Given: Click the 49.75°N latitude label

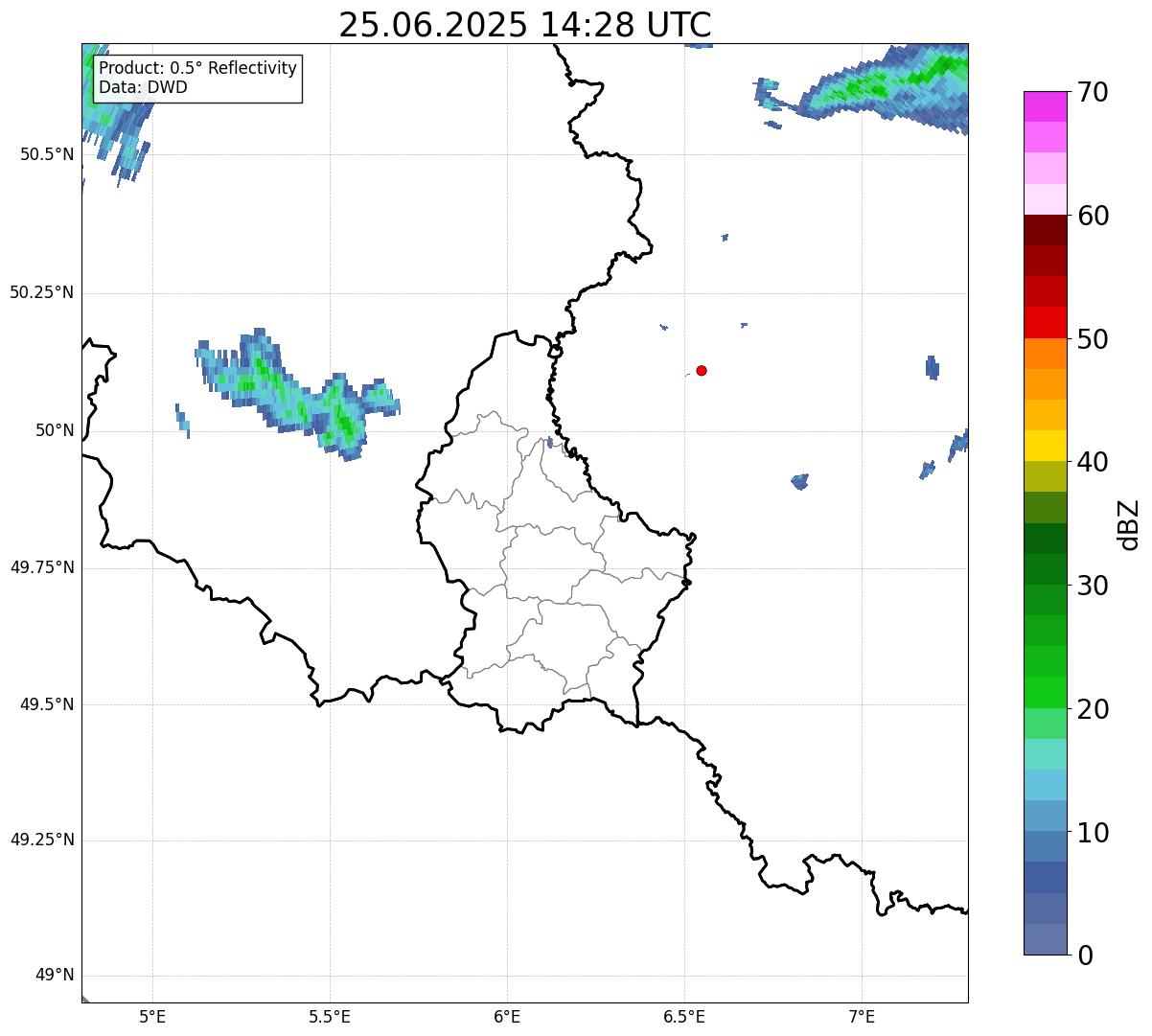Looking at the screenshot, I should [x=41, y=567].
